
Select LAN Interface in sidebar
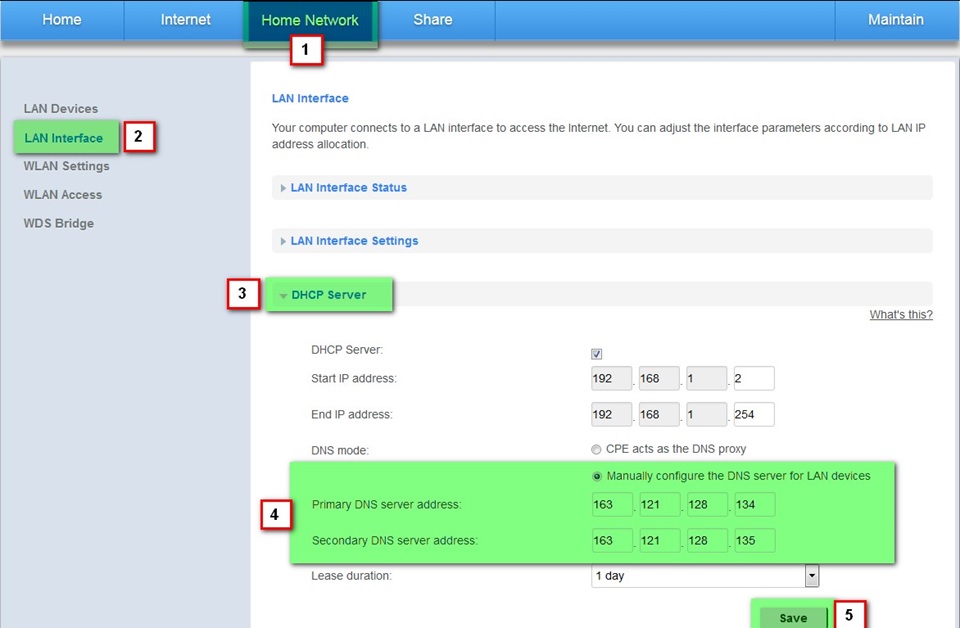point(64,138)
